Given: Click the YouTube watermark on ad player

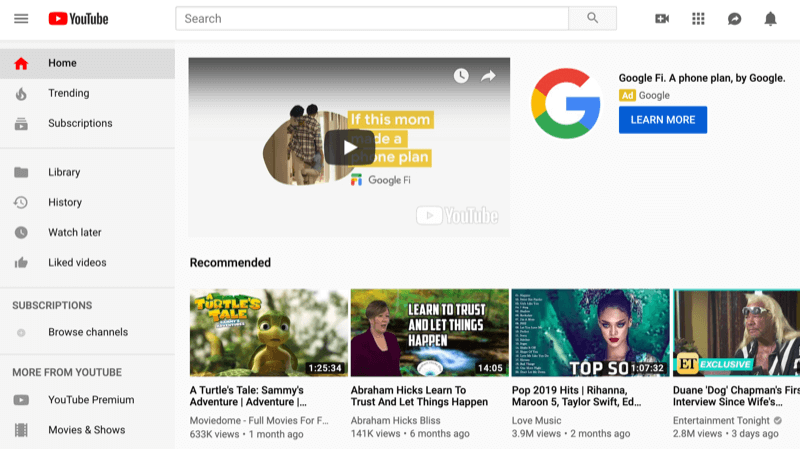Looking at the screenshot, I should pos(457,216).
